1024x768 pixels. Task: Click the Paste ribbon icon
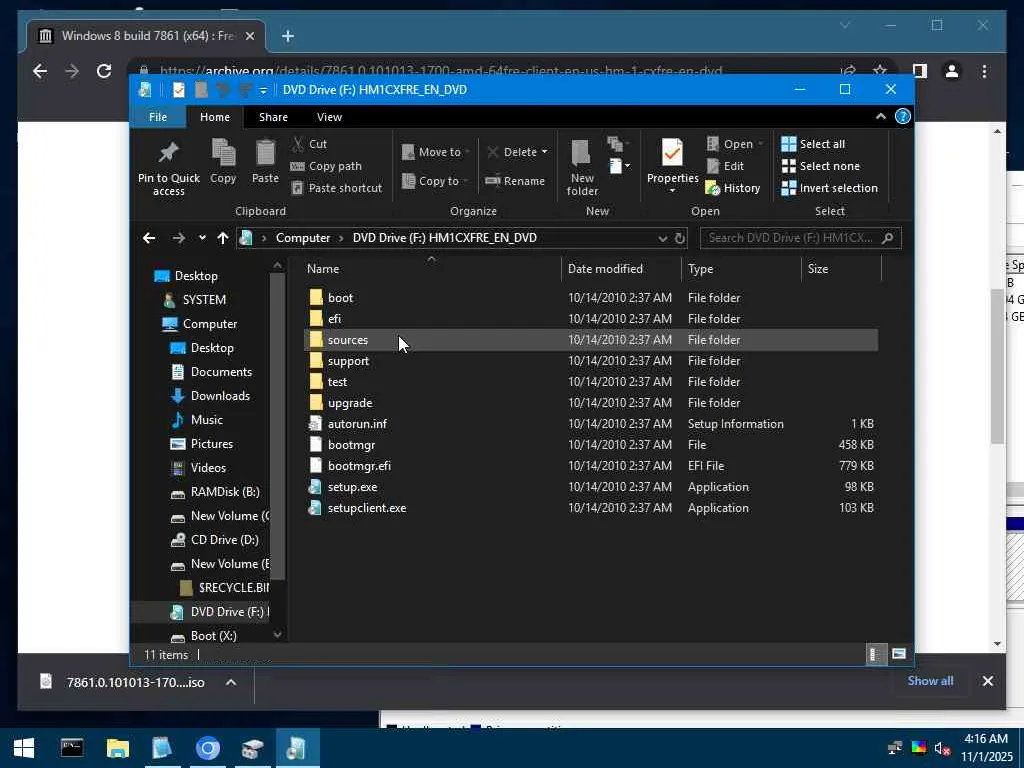pos(265,153)
